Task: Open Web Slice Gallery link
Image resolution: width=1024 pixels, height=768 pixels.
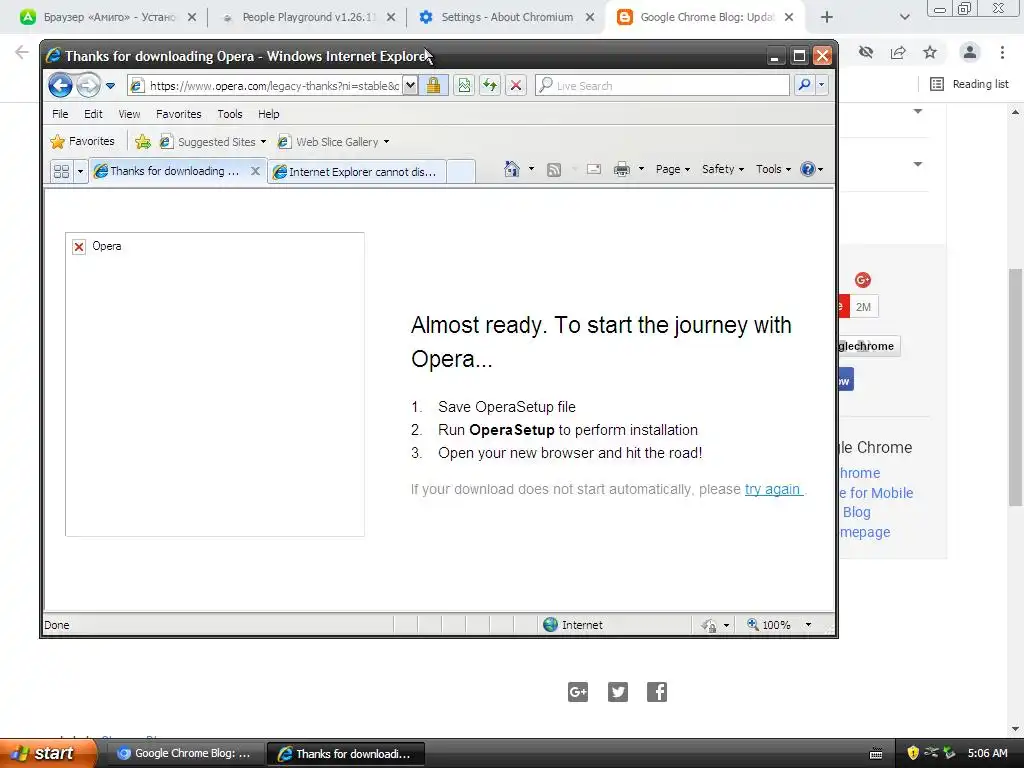Action: (333, 142)
